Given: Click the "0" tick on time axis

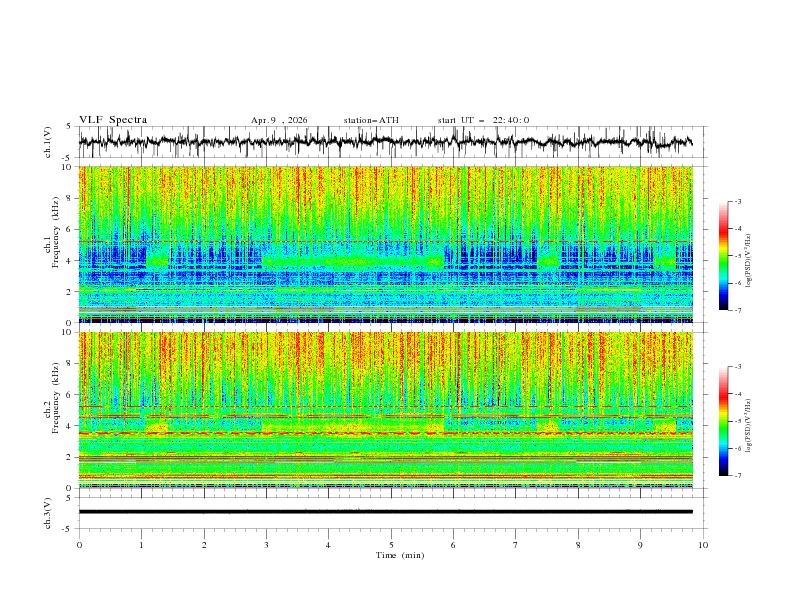Looking at the screenshot, I should 79,545.
